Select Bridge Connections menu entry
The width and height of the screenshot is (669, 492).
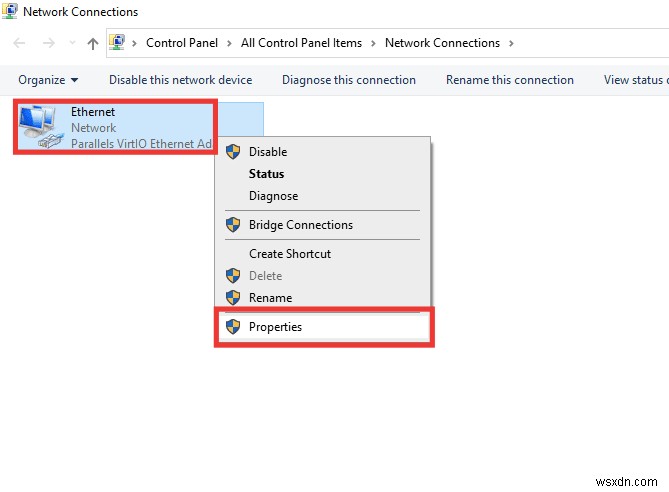(x=300, y=225)
